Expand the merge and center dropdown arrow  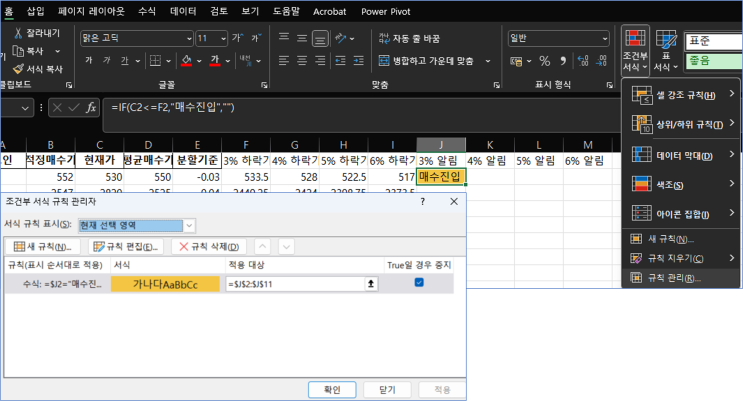[488, 61]
